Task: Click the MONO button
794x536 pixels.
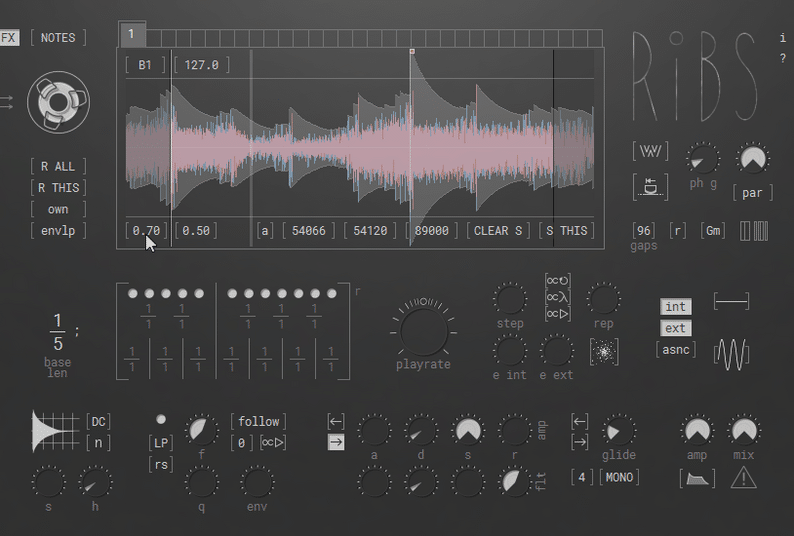Action: (619, 478)
